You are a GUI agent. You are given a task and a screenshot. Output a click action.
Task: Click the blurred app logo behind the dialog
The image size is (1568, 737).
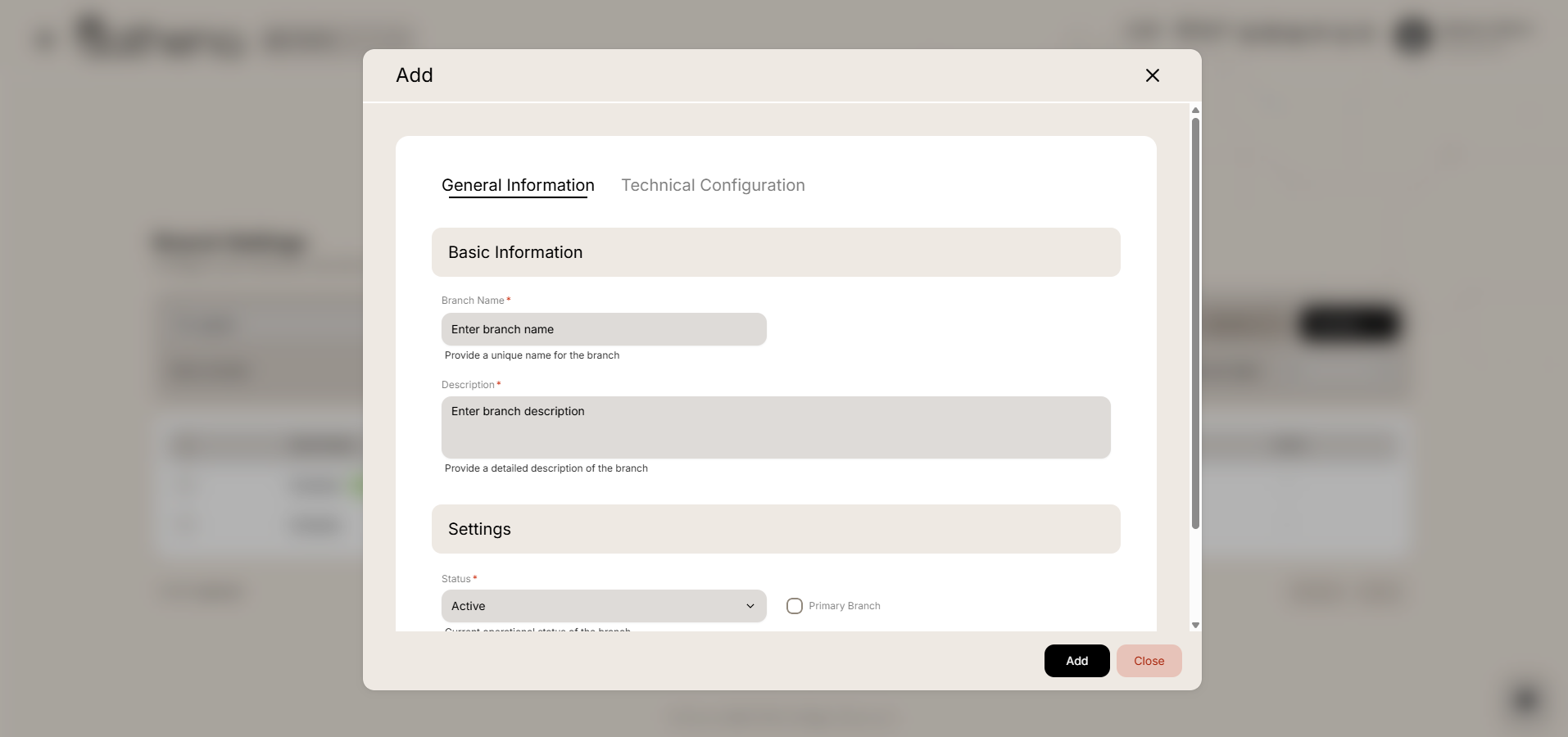point(161,38)
